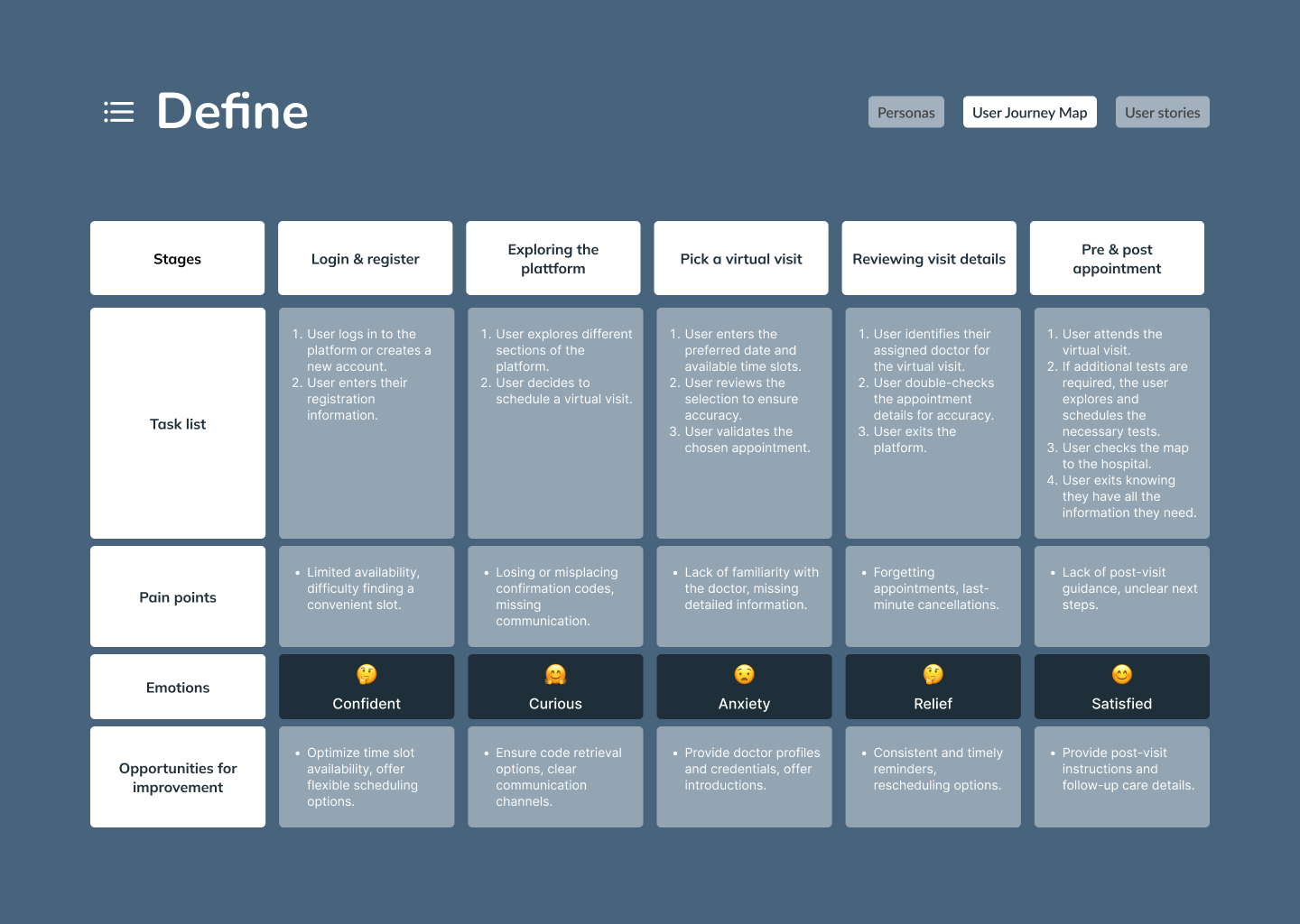
Task: Click the Opportunities for improvement row label
Action: (178, 778)
